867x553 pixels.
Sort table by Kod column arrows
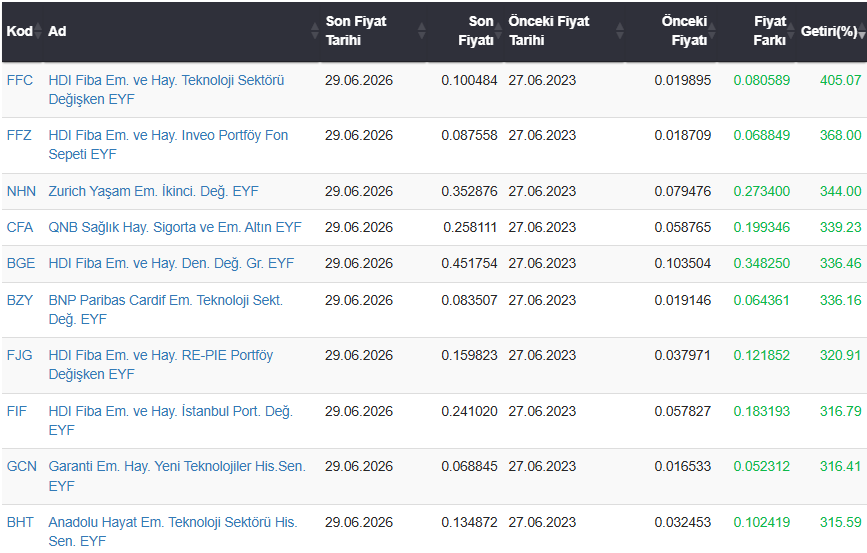(38, 31)
